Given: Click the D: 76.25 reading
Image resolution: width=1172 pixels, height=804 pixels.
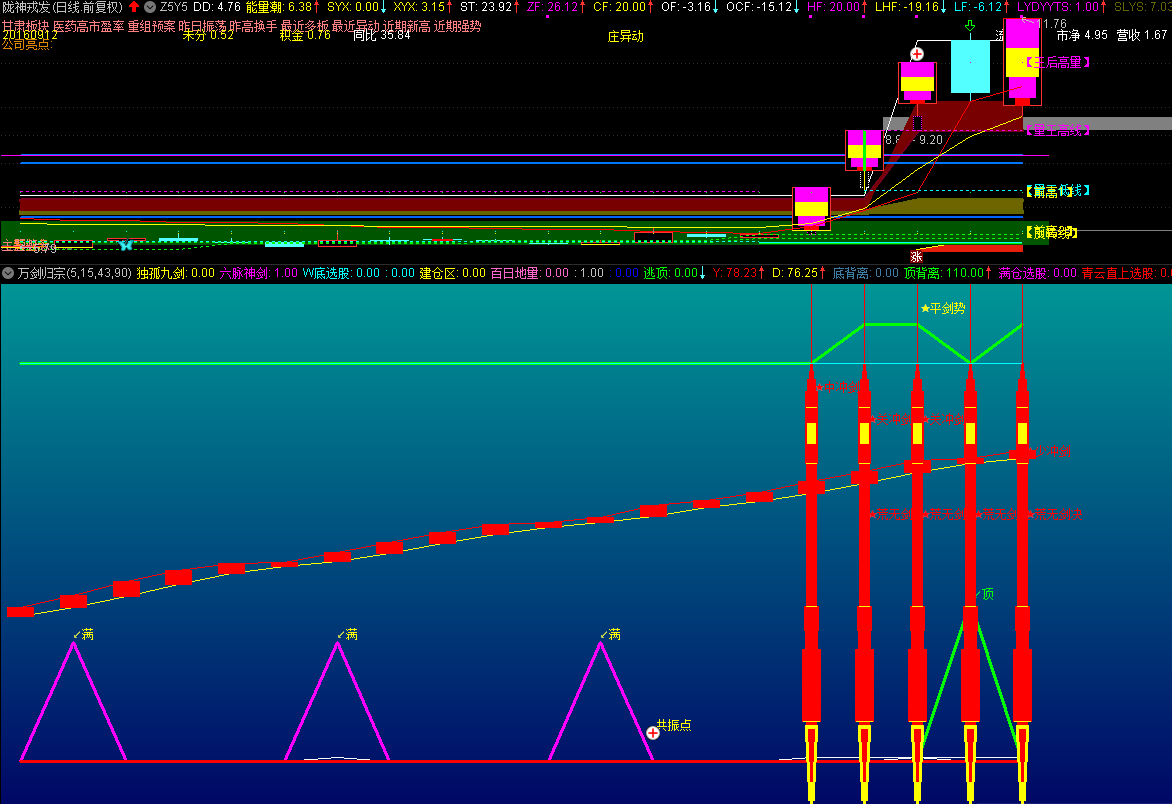Looking at the screenshot, I should (799, 273).
